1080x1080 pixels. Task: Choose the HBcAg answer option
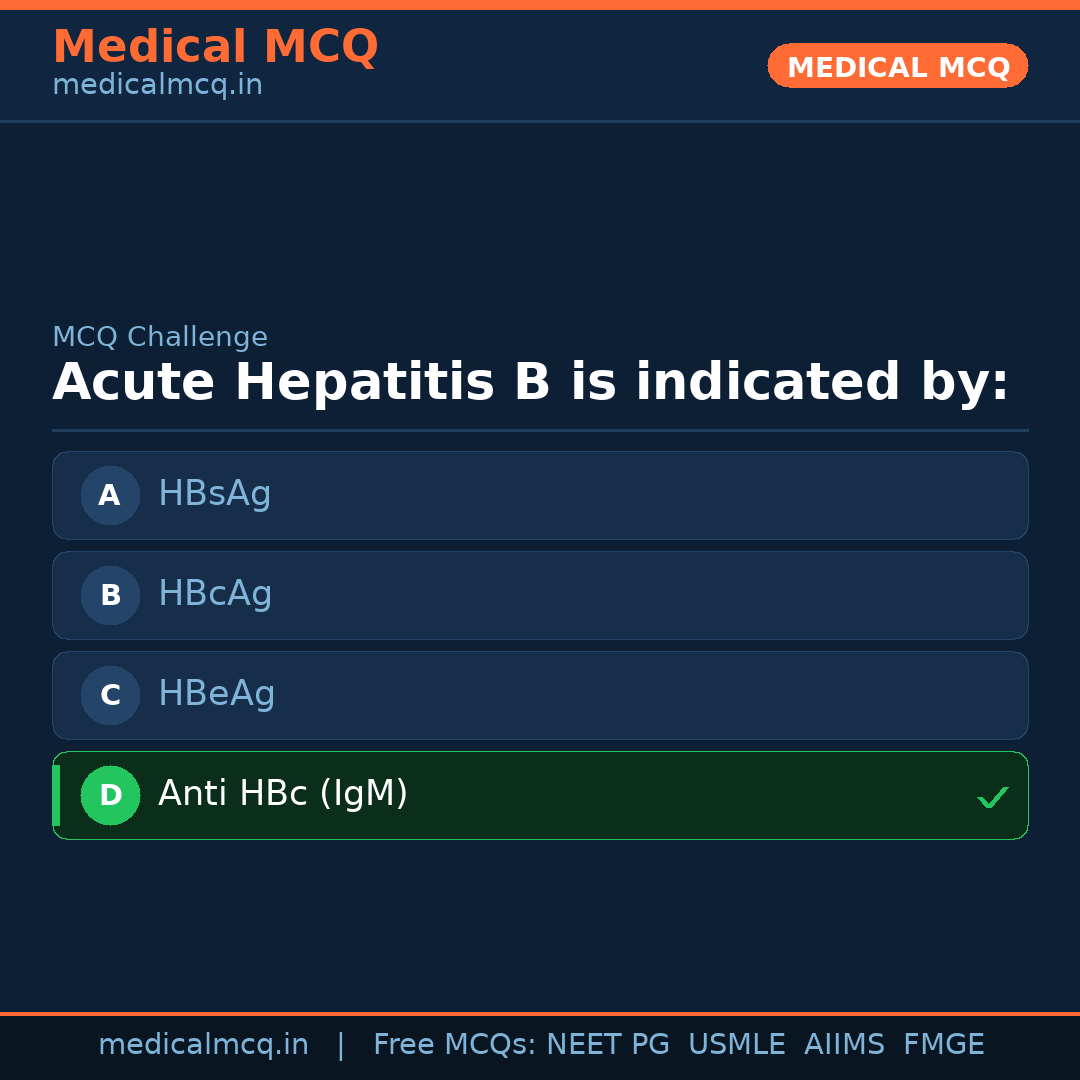click(540, 595)
